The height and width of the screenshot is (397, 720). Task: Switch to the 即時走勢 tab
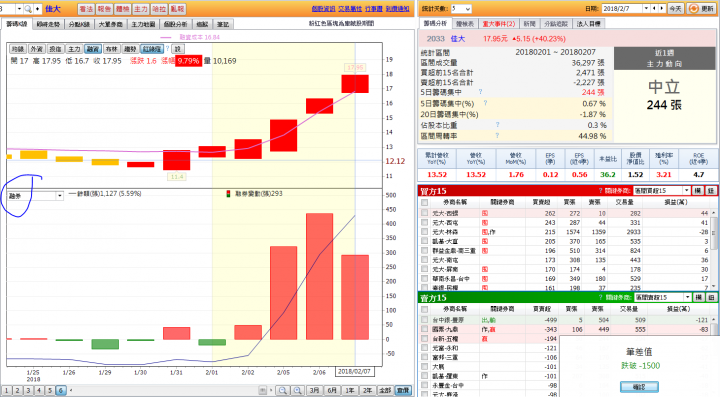48,24
